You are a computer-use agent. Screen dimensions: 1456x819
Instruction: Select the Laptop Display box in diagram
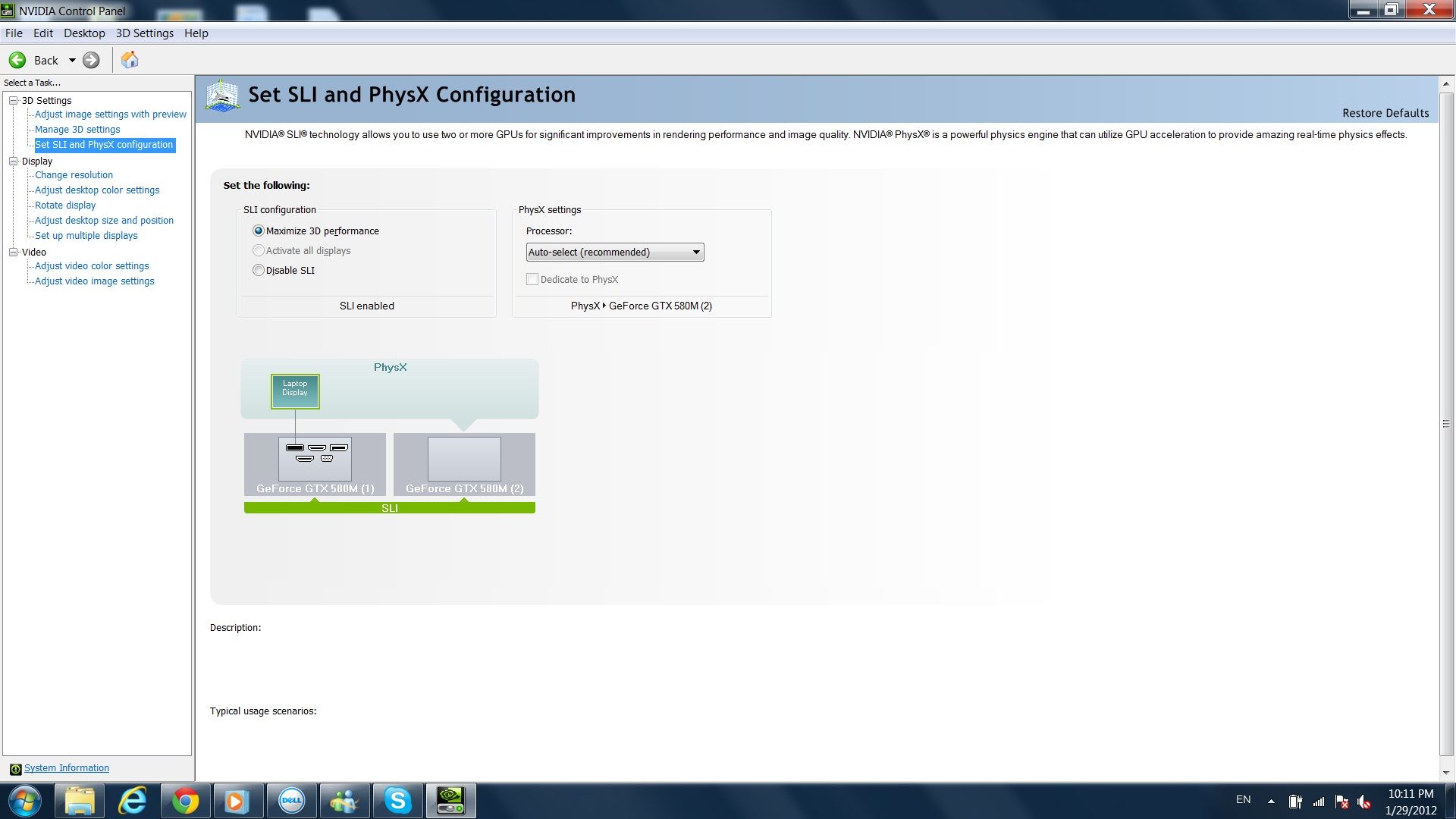tap(295, 391)
